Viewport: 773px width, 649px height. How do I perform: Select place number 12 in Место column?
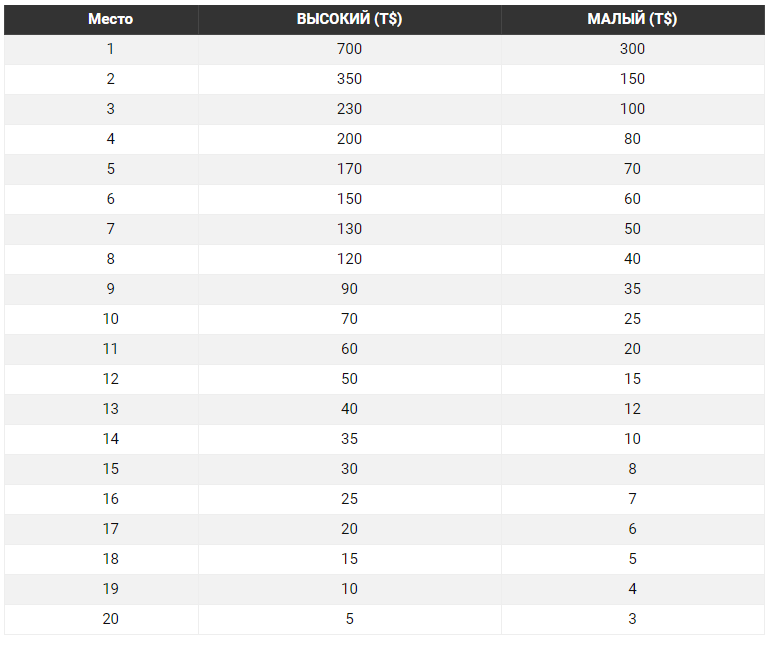[110, 379]
